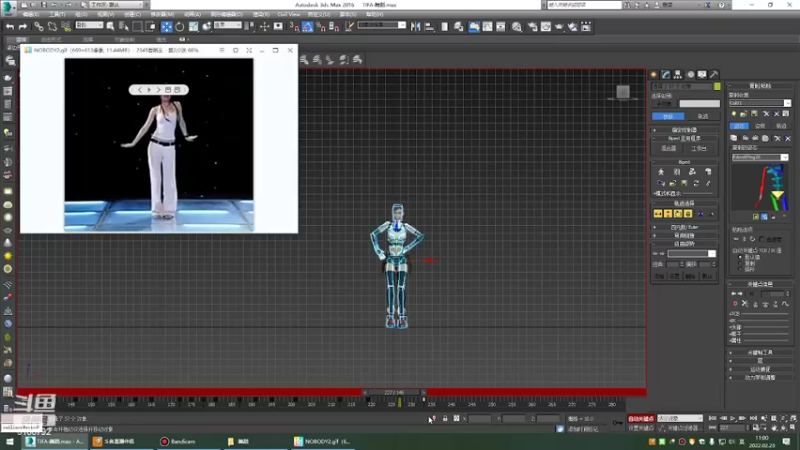Click Play Animation button
Image resolution: width=800 pixels, height=450 pixels.
733,418
